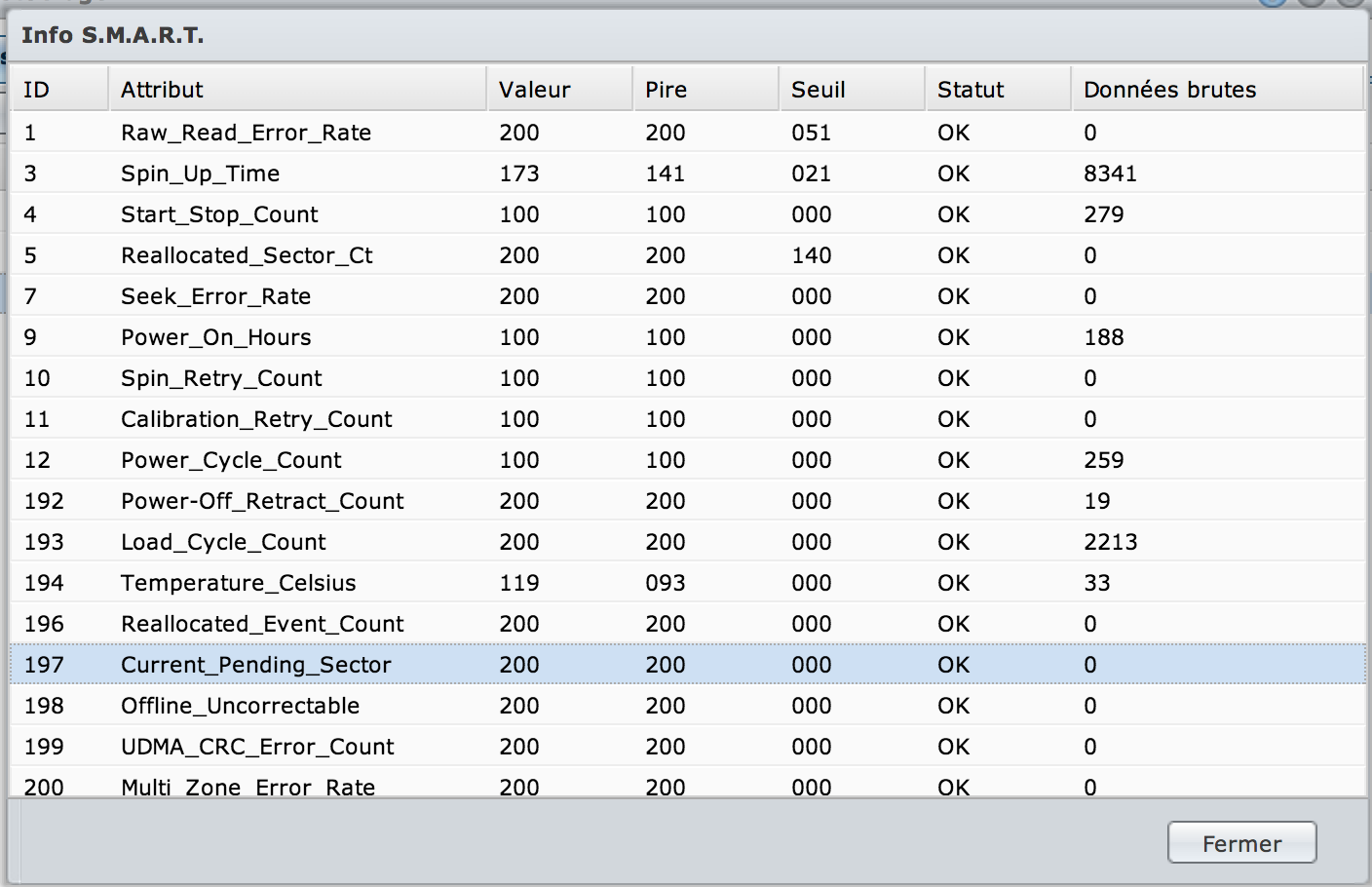Select the Temperature_Celsius row
This screenshot has height=887, width=1372.
238,583
